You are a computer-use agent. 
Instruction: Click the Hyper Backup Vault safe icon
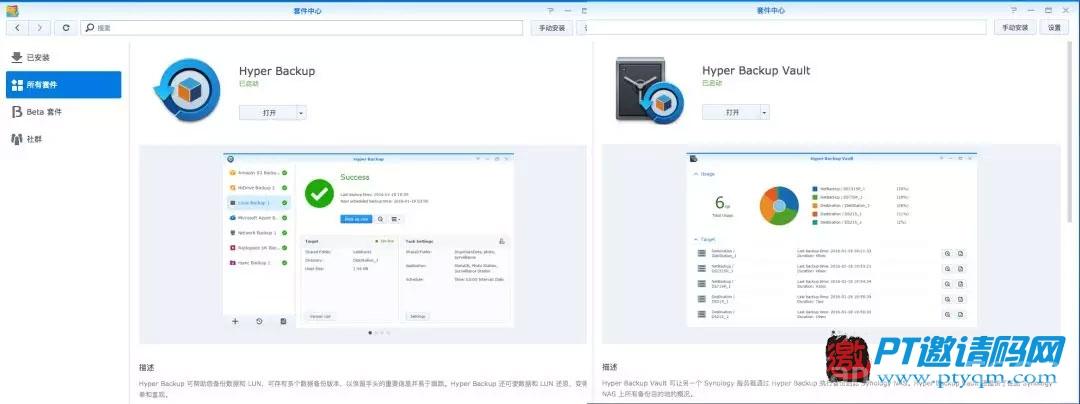coord(650,89)
